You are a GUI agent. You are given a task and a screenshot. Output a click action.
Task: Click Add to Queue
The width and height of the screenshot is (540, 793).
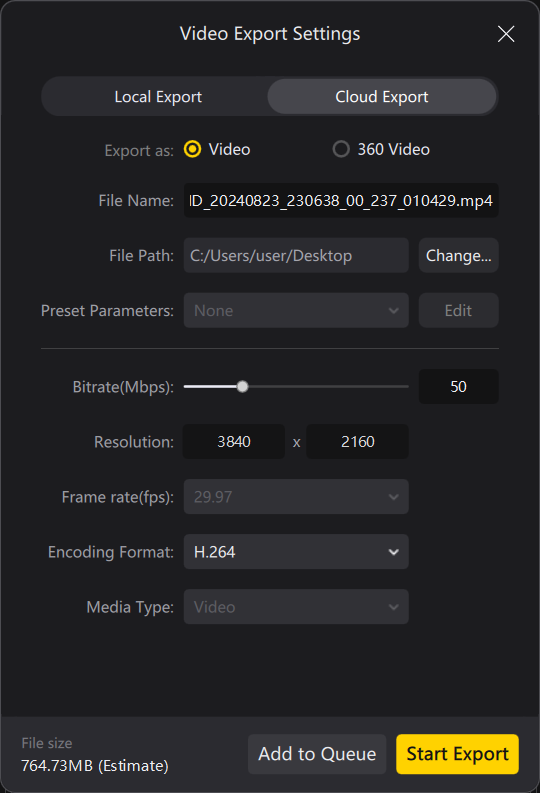[317, 754]
